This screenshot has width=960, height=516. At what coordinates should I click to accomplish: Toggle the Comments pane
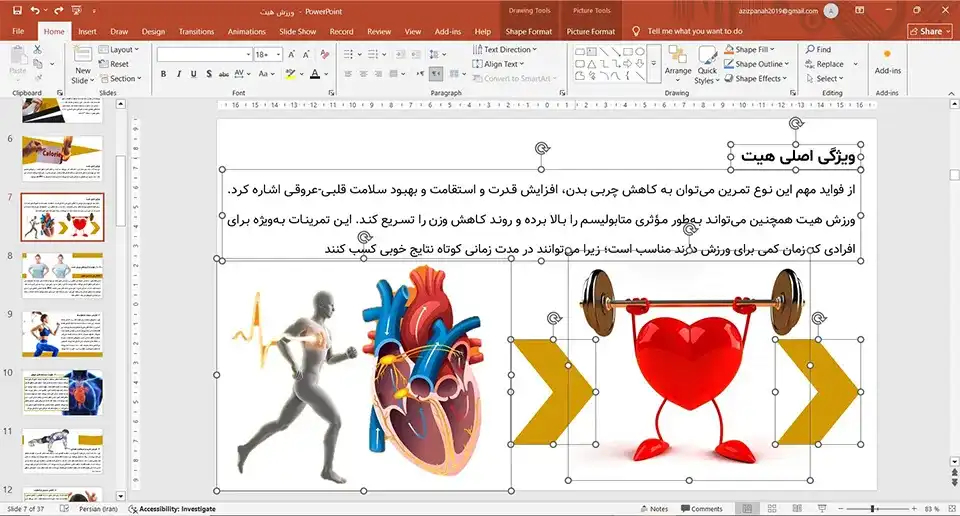click(702, 509)
